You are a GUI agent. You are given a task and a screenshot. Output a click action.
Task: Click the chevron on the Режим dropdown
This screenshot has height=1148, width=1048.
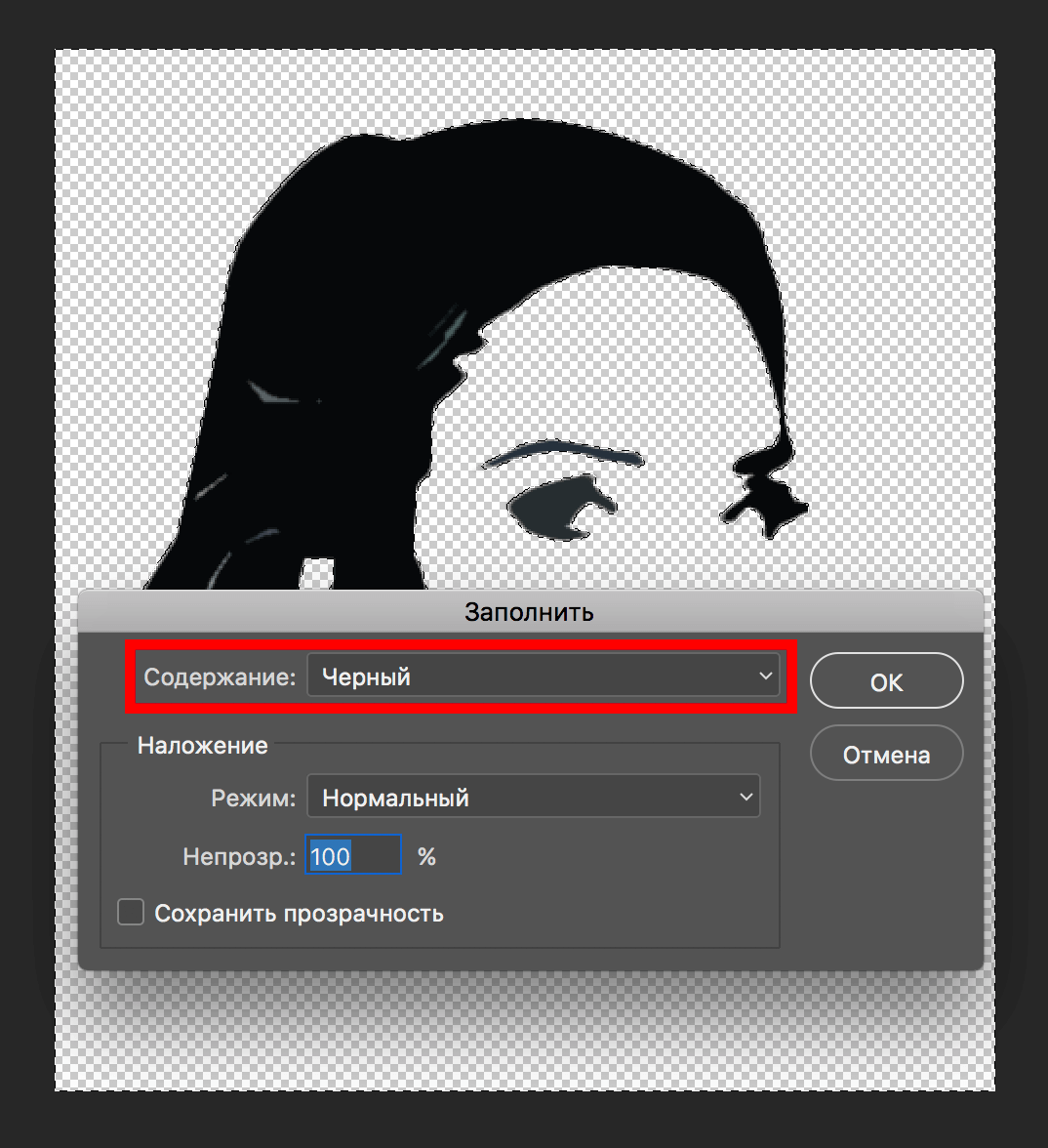[746, 797]
